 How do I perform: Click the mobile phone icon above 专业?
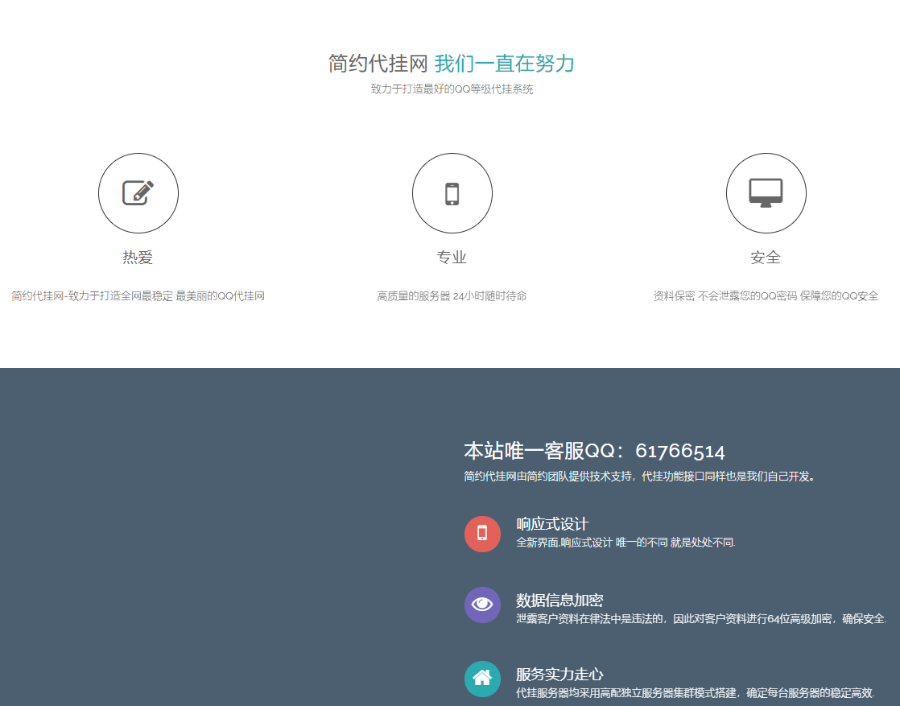coord(452,193)
